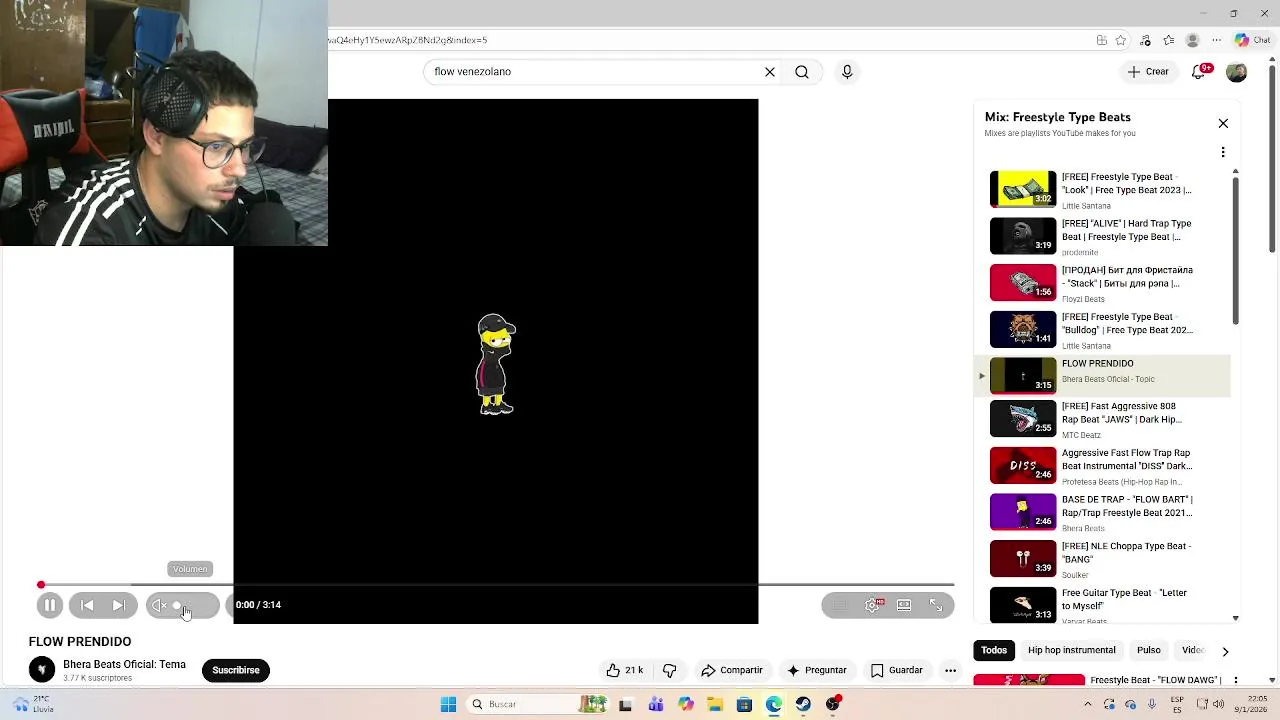Pause the video with the pause button
The height and width of the screenshot is (720, 1280).
[49, 605]
